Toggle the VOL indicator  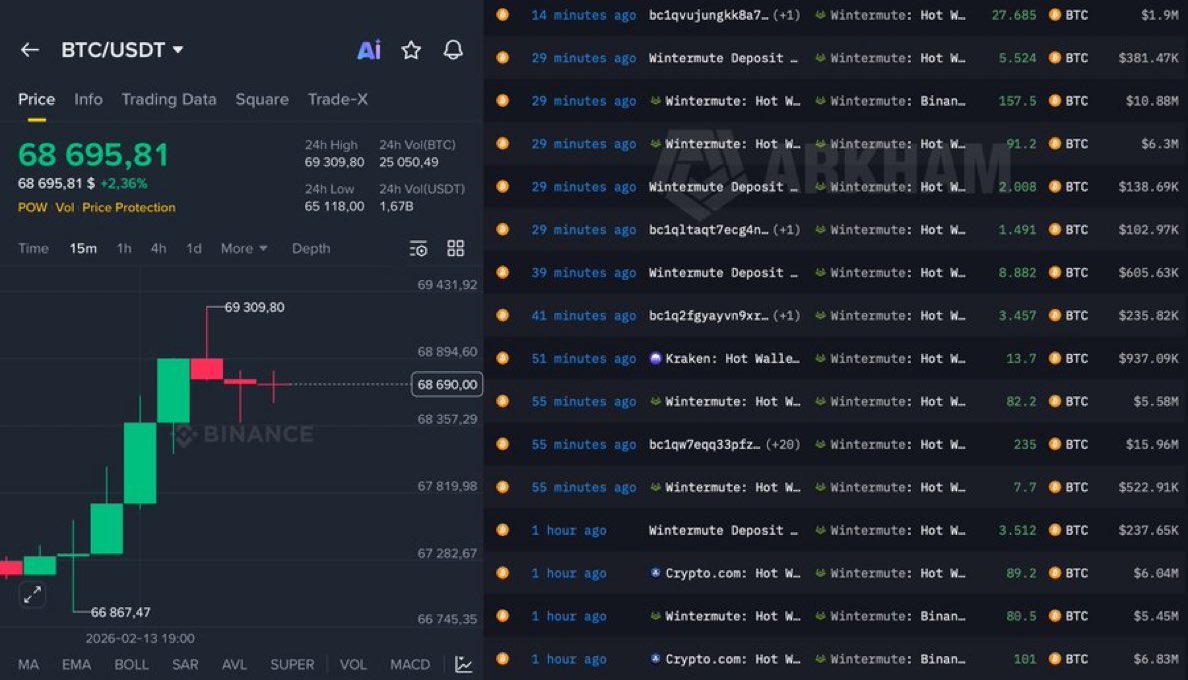pos(353,664)
